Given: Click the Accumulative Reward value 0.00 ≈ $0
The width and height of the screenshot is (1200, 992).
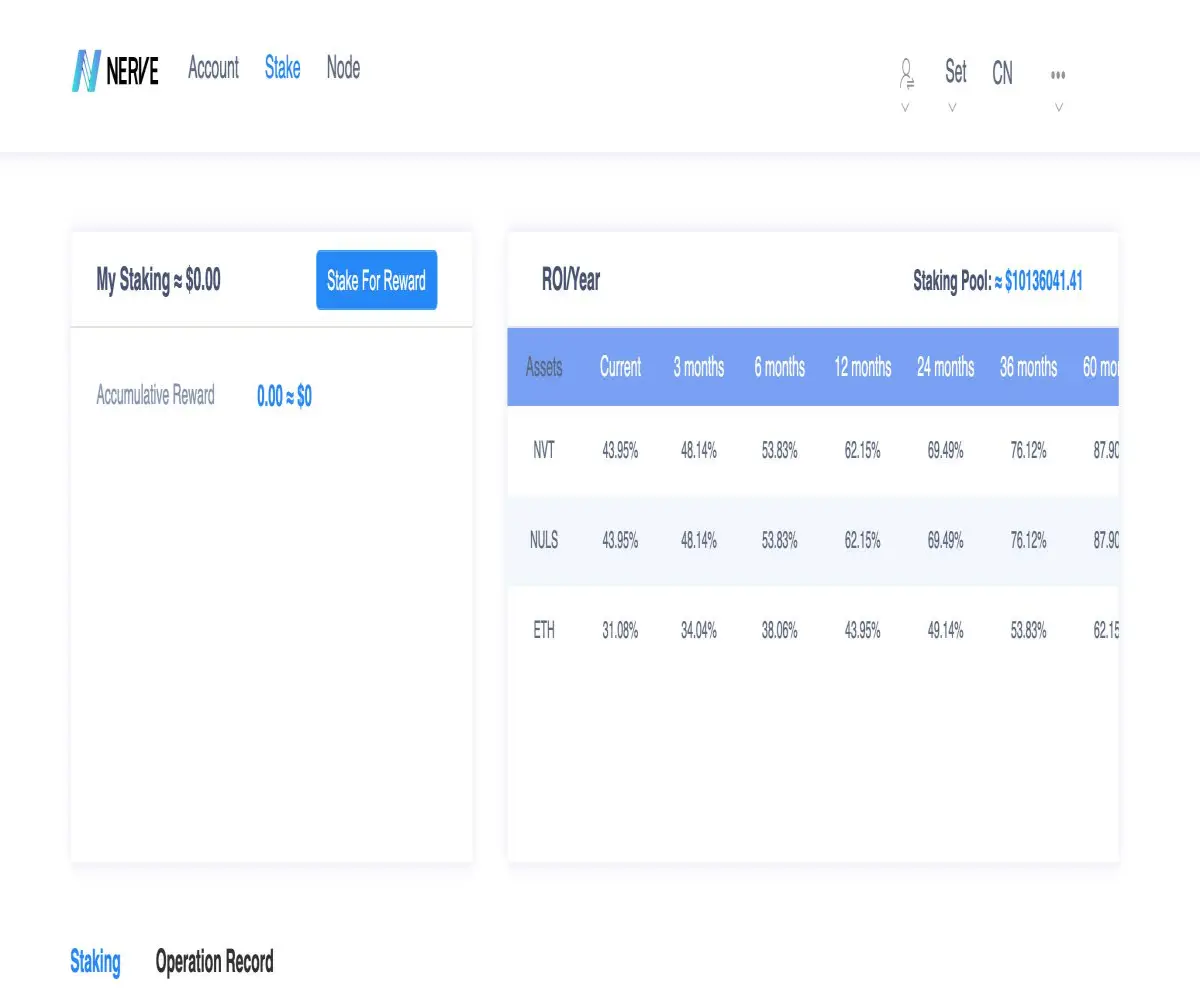Looking at the screenshot, I should [284, 396].
